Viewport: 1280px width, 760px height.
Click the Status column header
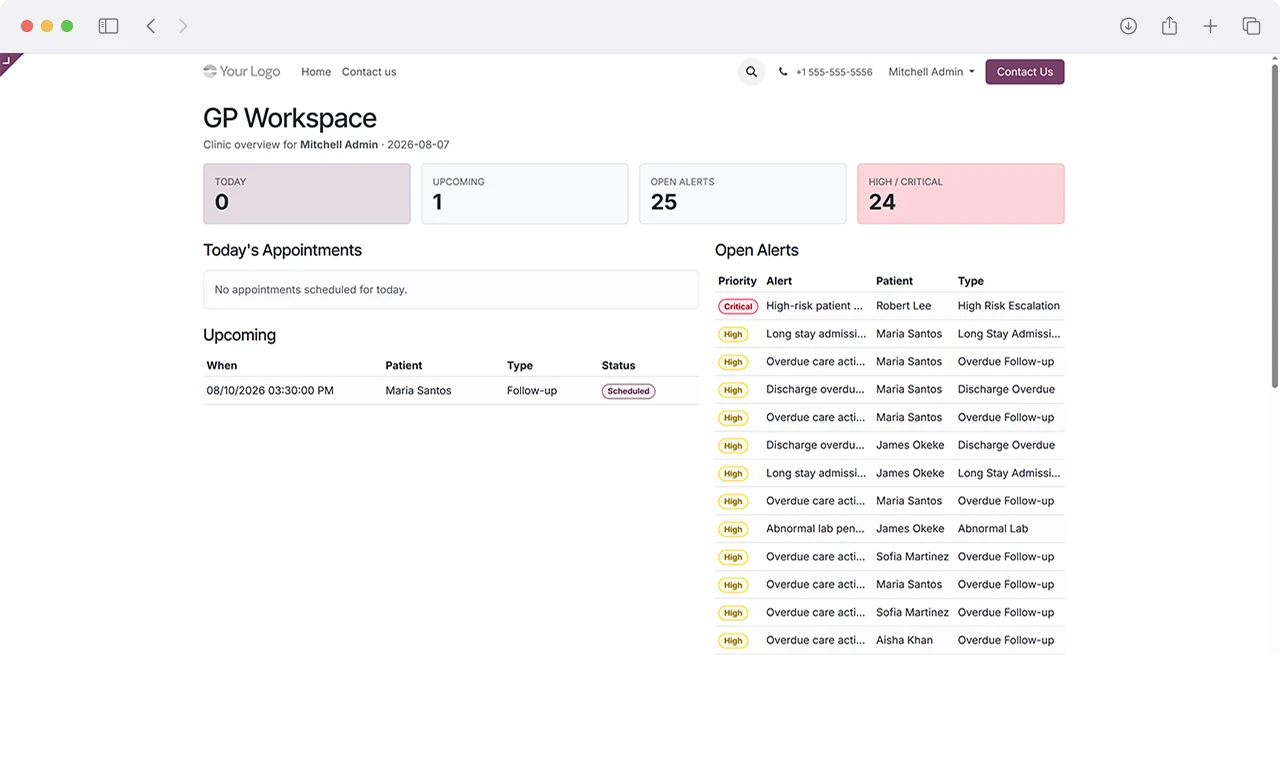(x=618, y=366)
